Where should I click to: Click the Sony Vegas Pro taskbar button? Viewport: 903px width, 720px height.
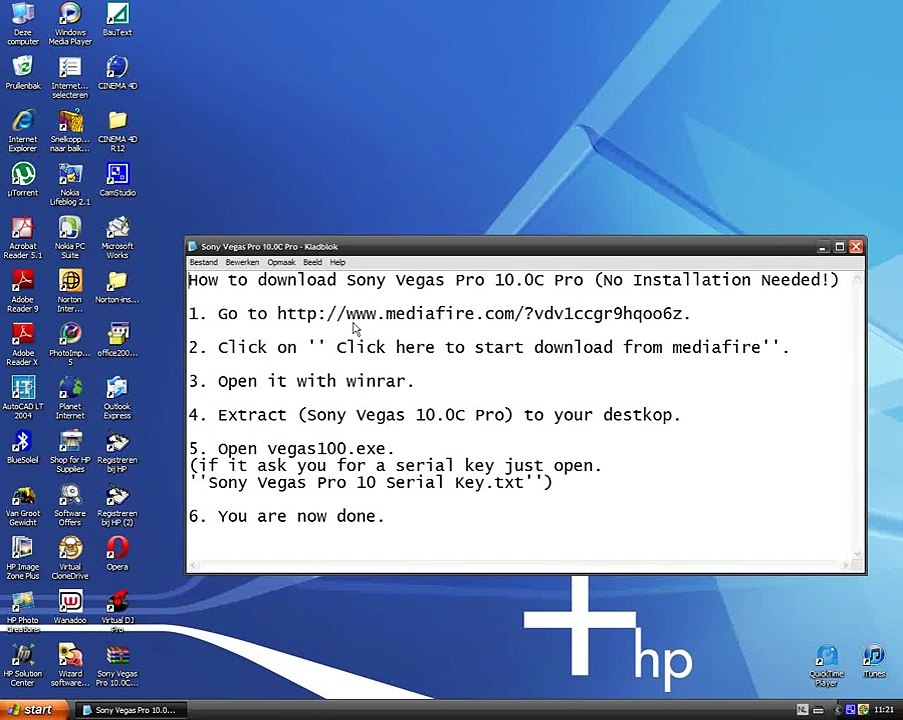coord(131,710)
